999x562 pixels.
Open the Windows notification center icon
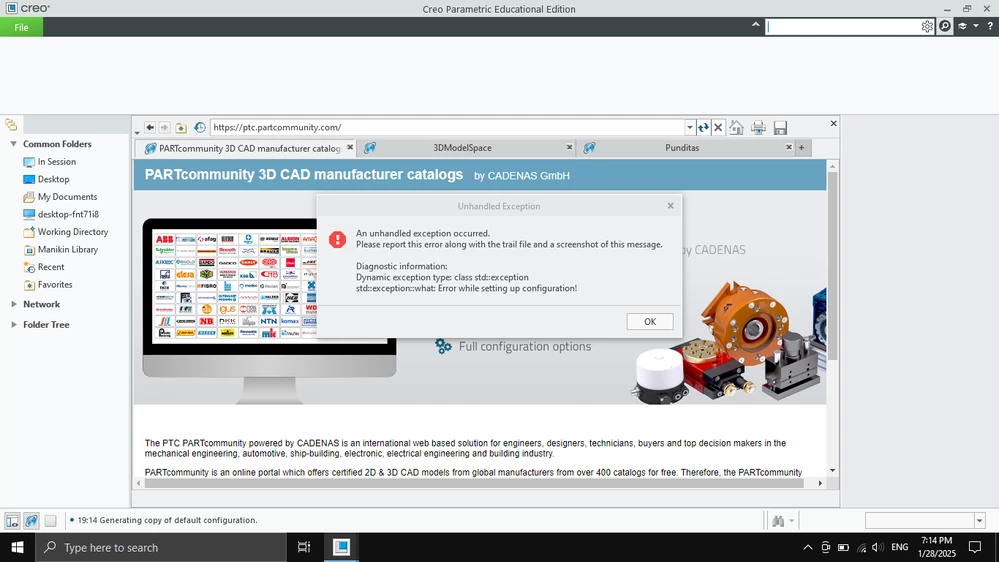point(975,547)
